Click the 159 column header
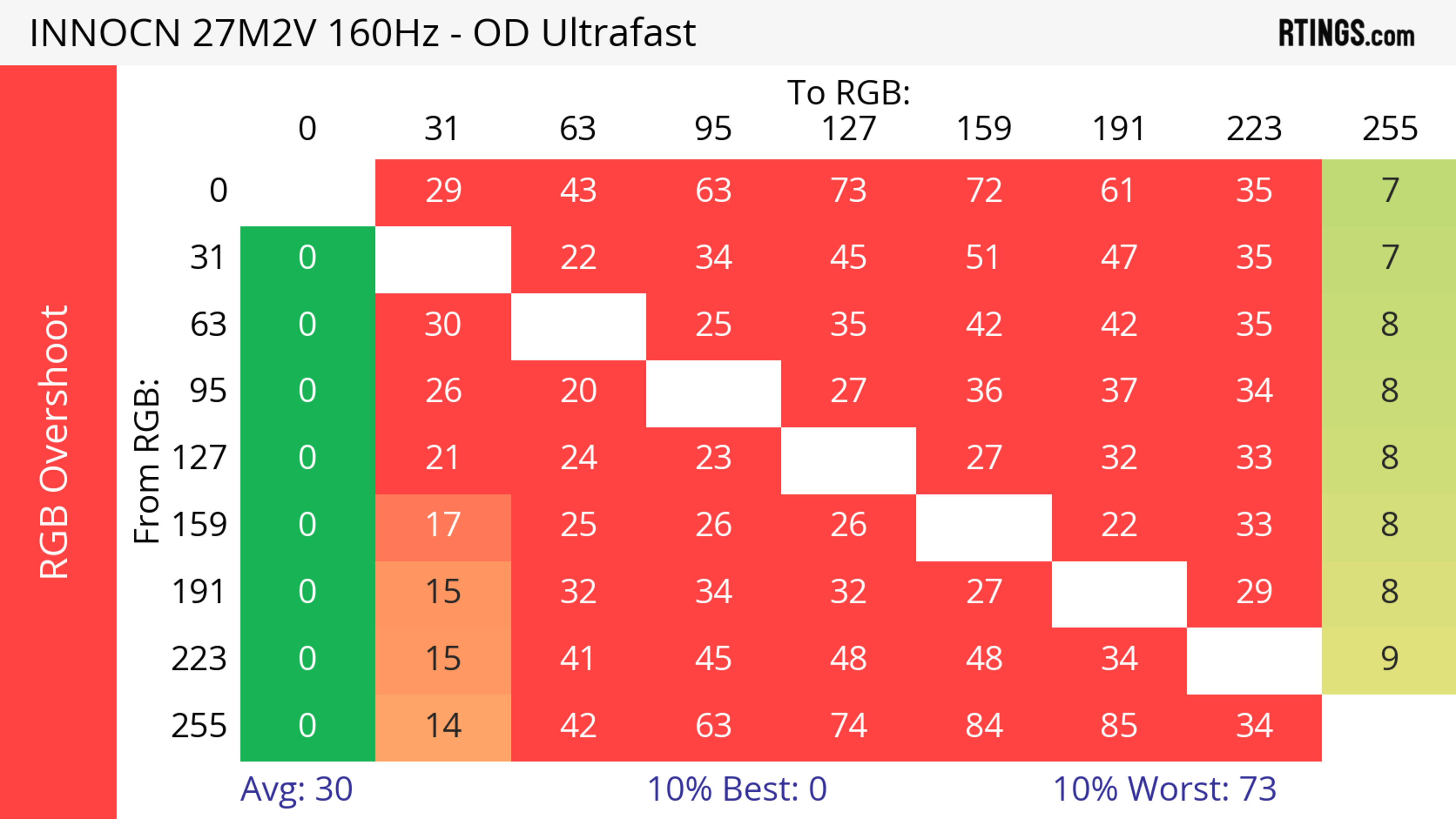This screenshot has width=1456, height=819. tap(984, 129)
